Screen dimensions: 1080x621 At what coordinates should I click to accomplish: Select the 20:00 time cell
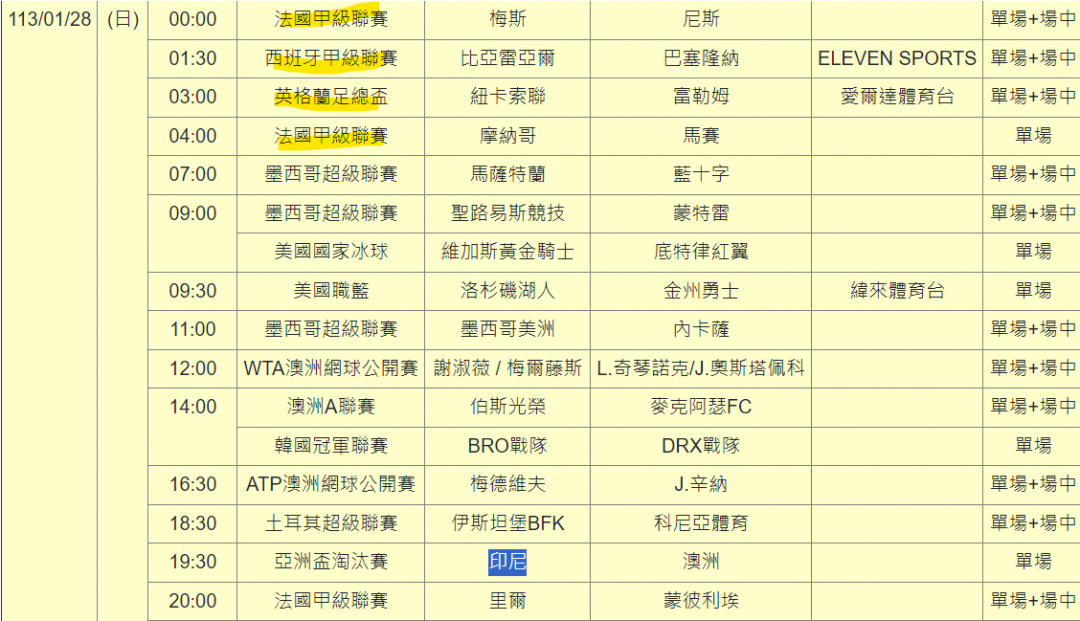(193, 601)
